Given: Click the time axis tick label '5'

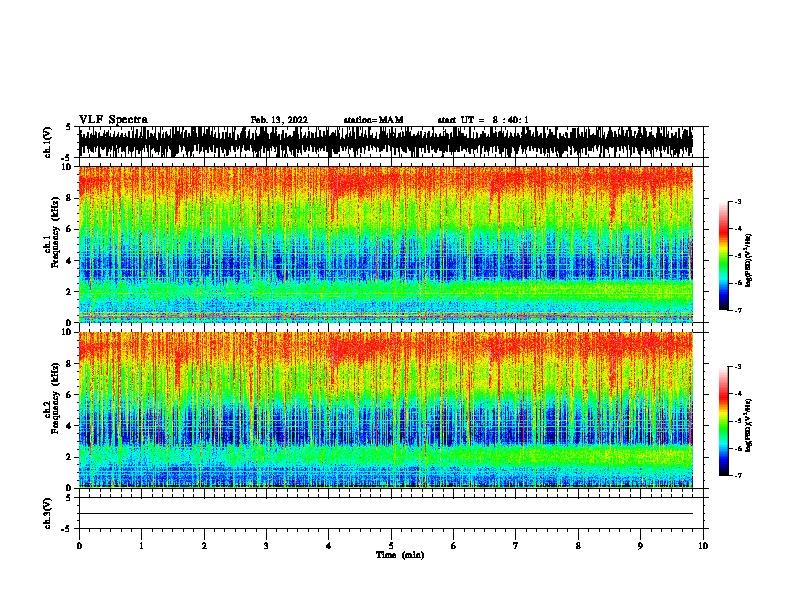Looking at the screenshot, I should pos(391,546).
